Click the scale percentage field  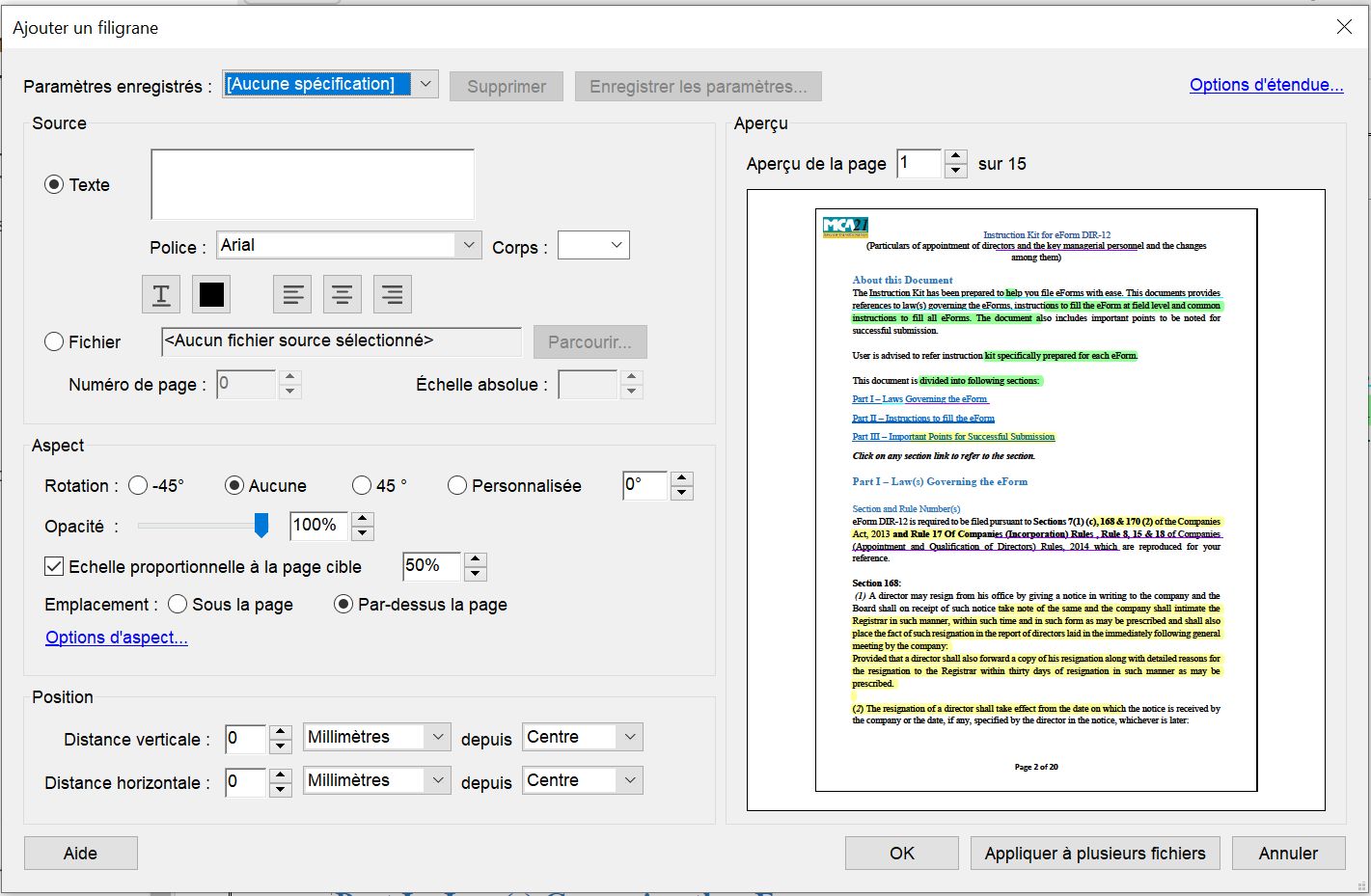click(431, 566)
